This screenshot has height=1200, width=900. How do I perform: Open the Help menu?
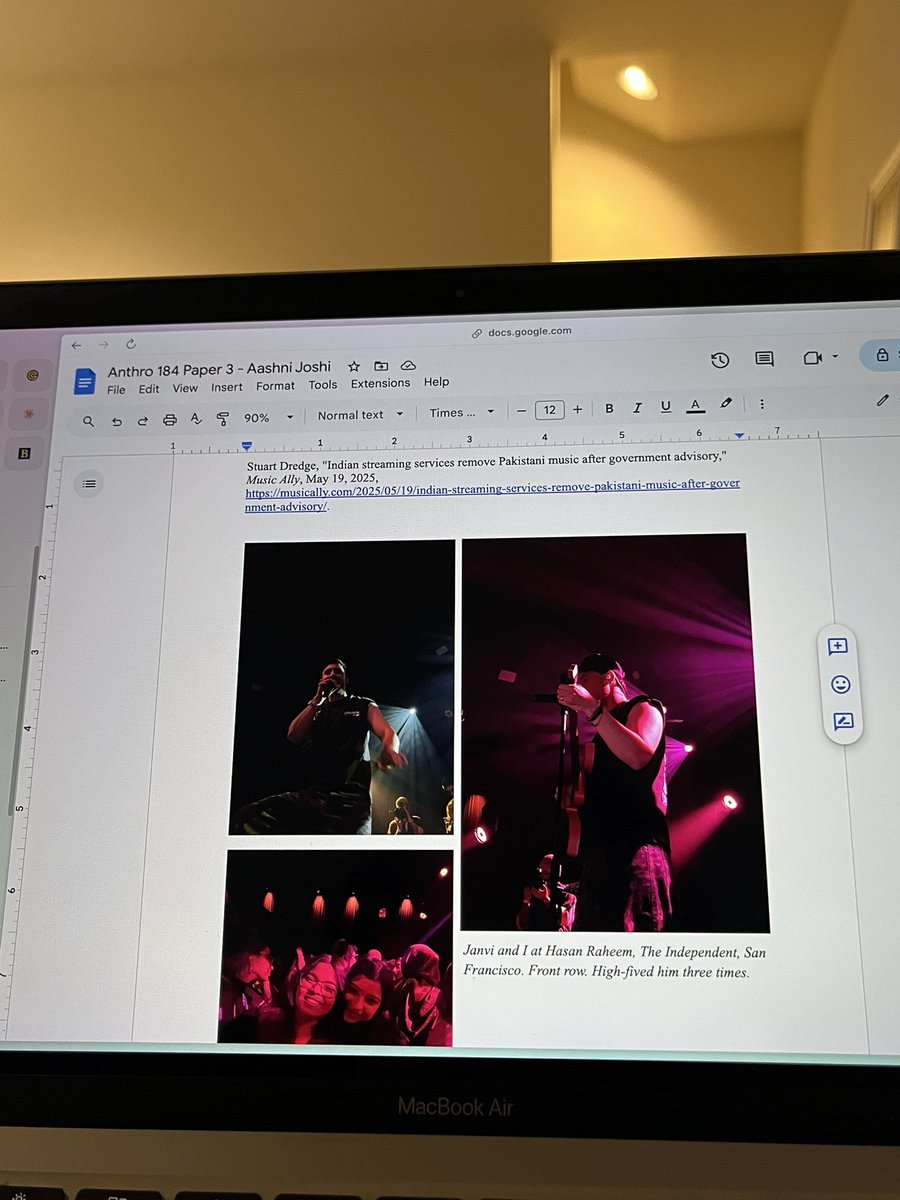tap(436, 382)
